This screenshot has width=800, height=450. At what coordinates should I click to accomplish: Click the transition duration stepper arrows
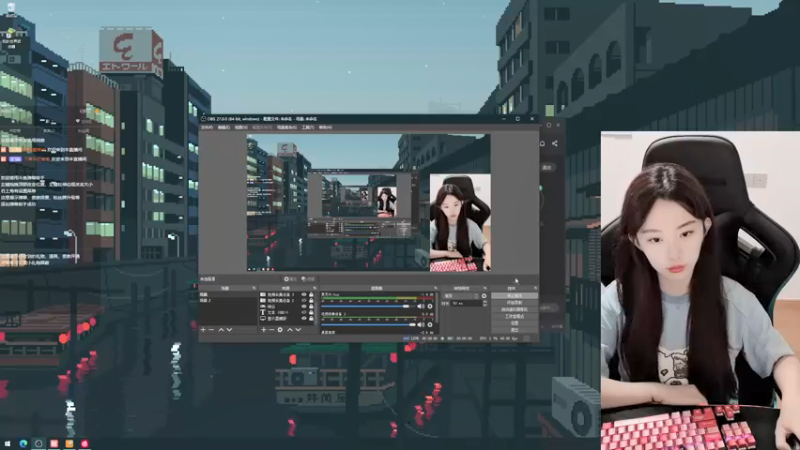point(485,304)
